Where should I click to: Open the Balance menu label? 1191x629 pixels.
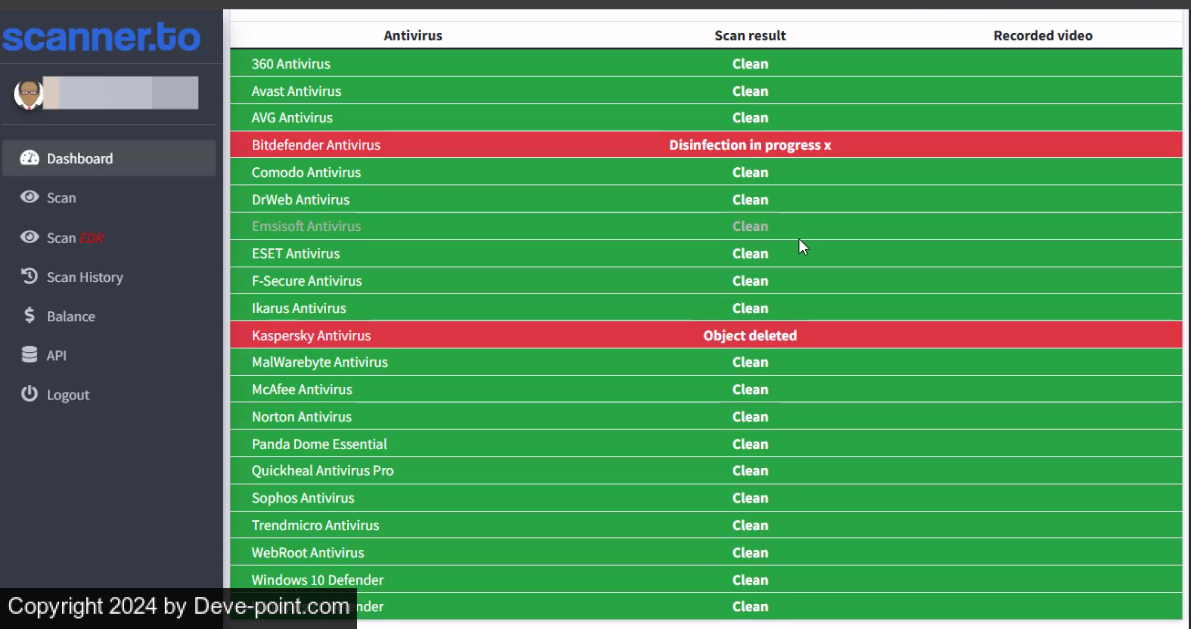71,316
